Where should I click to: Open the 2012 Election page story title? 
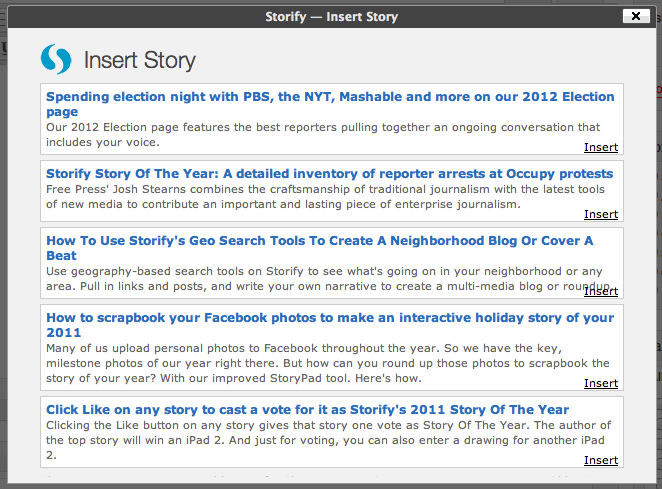click(x=330, y=104)
